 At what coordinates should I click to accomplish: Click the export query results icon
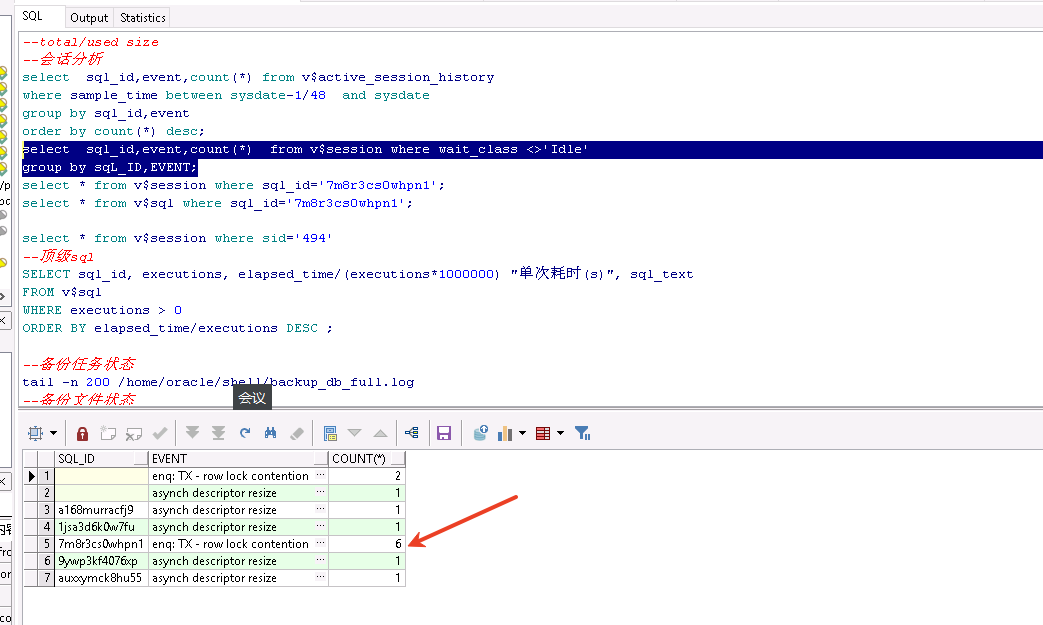click(480, 433)
